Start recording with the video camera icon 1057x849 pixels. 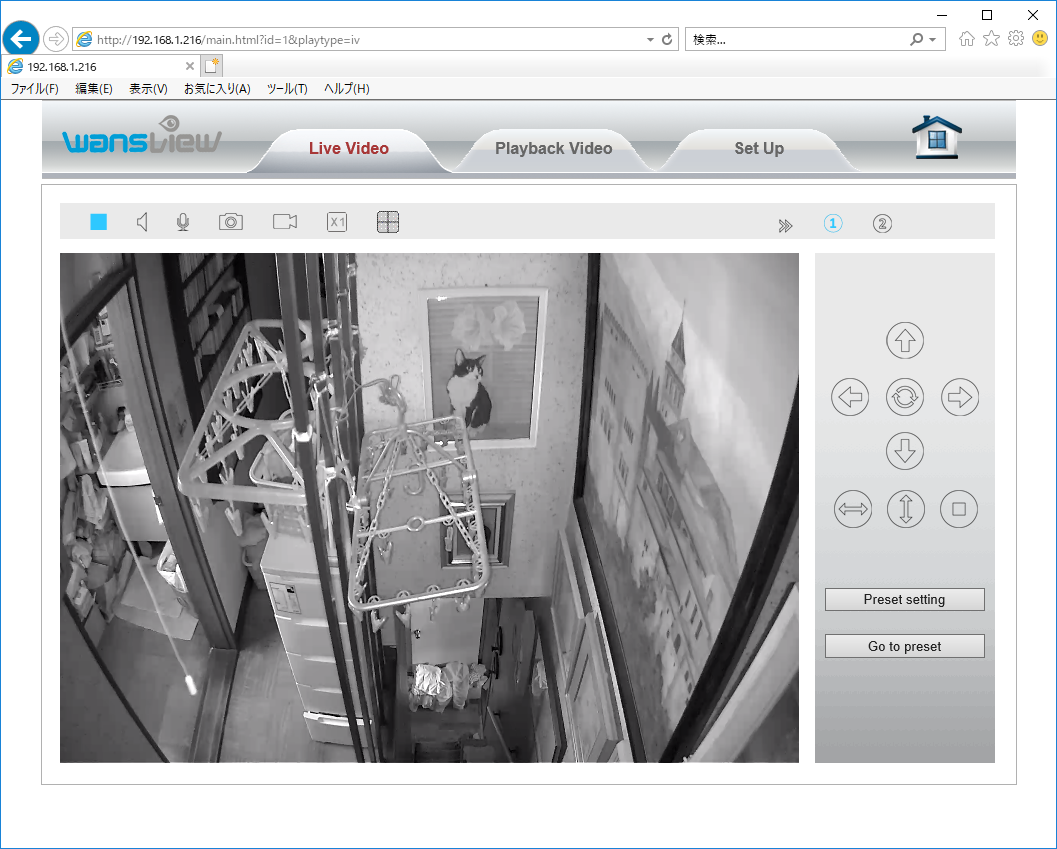coord(285,222)
